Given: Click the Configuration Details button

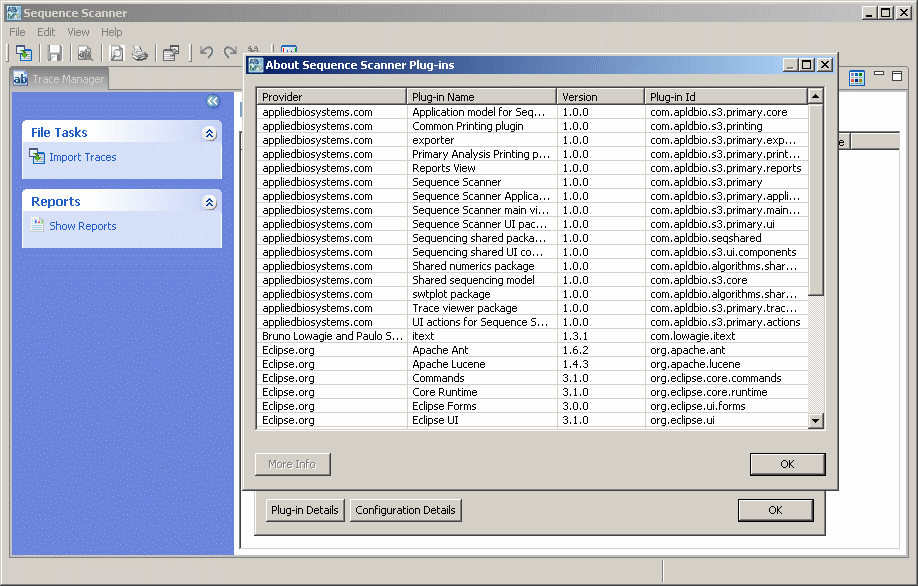Looking at the screenshot, I should pos(405,510).
